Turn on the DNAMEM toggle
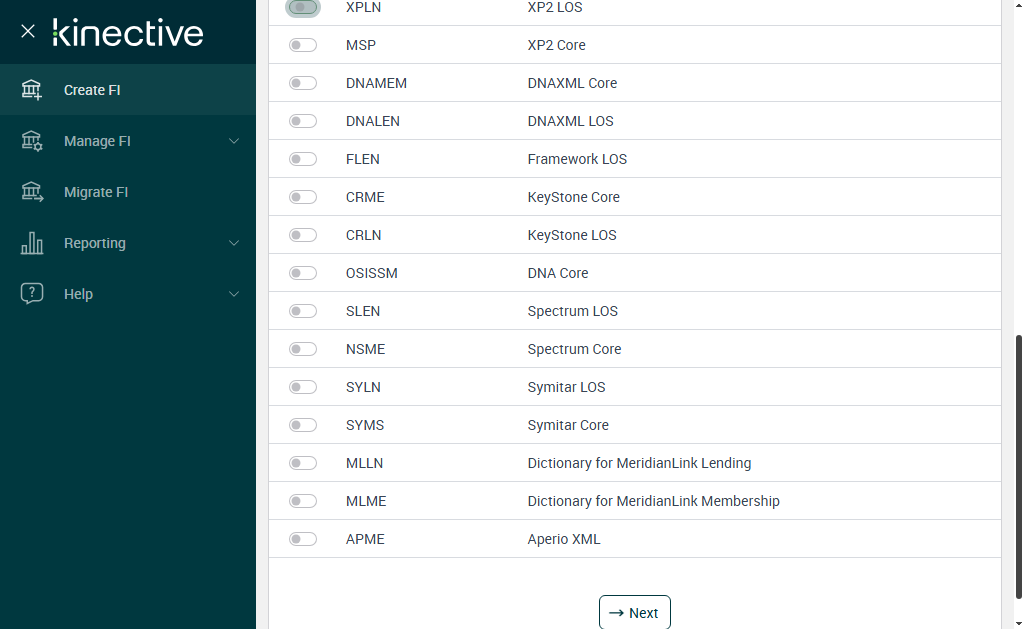The image size is (1024, 629). pos(302,83)
